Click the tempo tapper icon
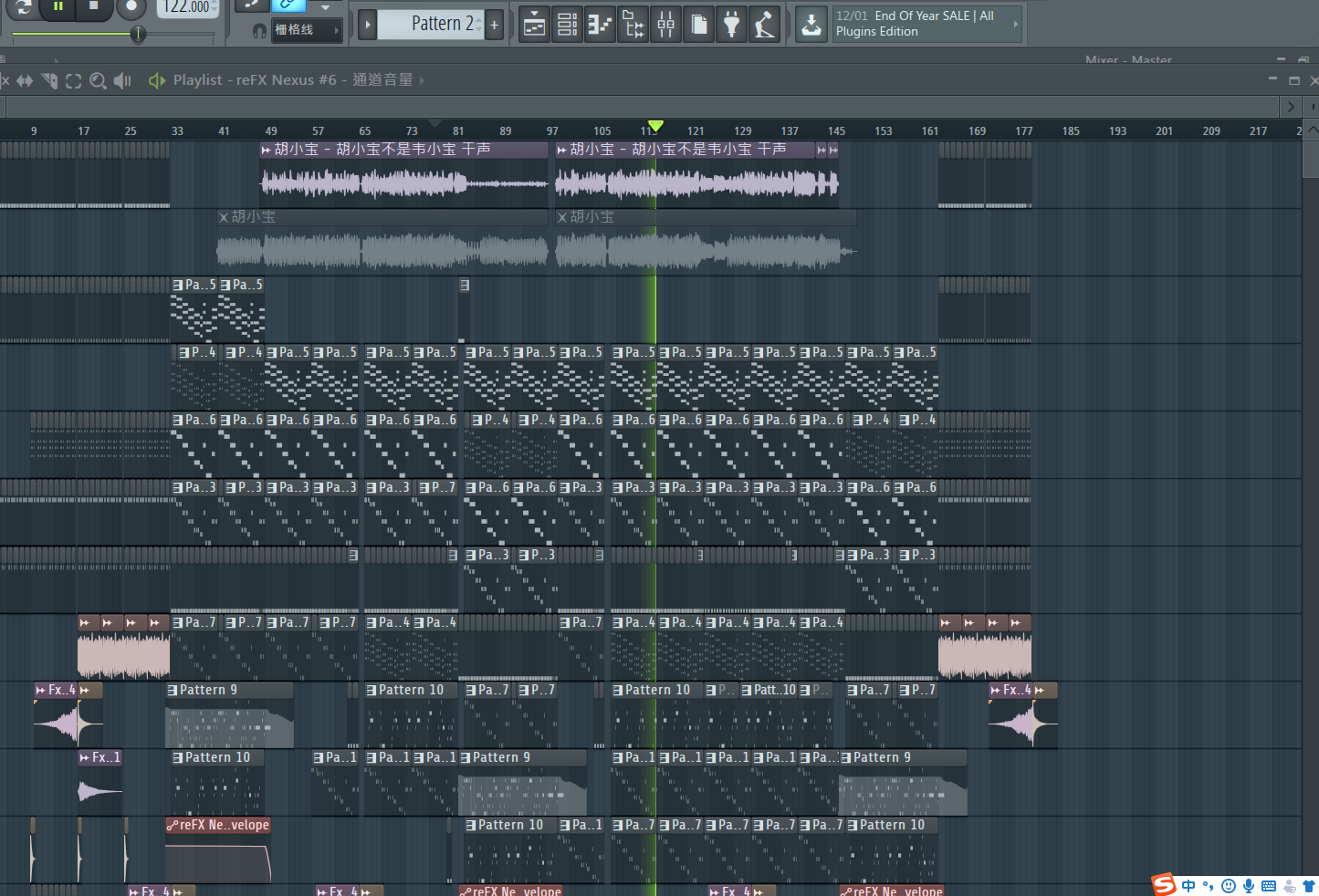 pyautogui.click(x=764, y=25)
